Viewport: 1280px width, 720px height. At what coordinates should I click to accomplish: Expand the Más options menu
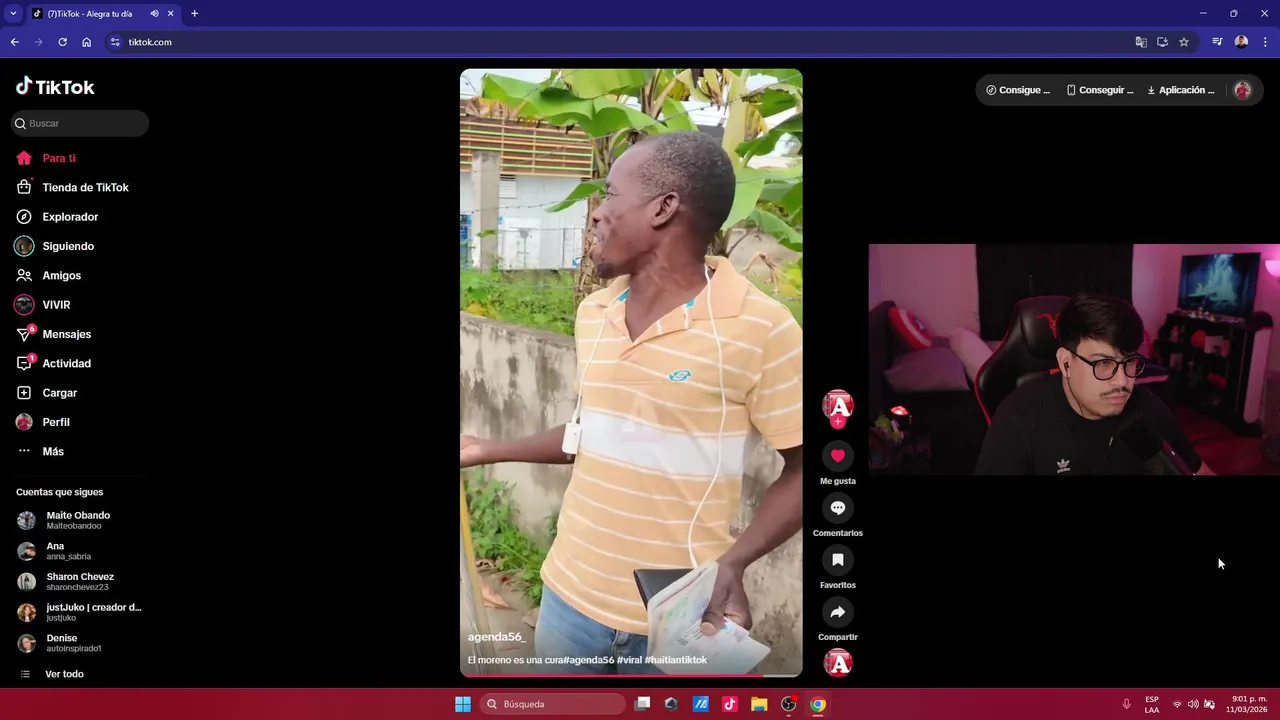pyautogui.click(x=41, y=451)
